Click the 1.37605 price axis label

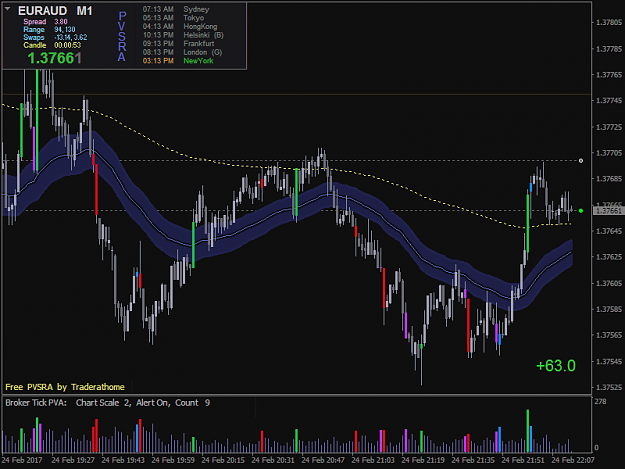(x=609, y=283)
